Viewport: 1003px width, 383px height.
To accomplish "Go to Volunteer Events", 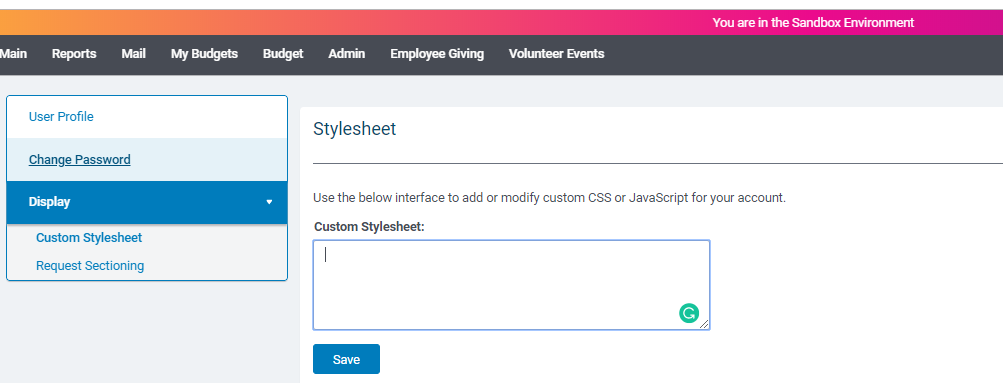I will [557, 54].
